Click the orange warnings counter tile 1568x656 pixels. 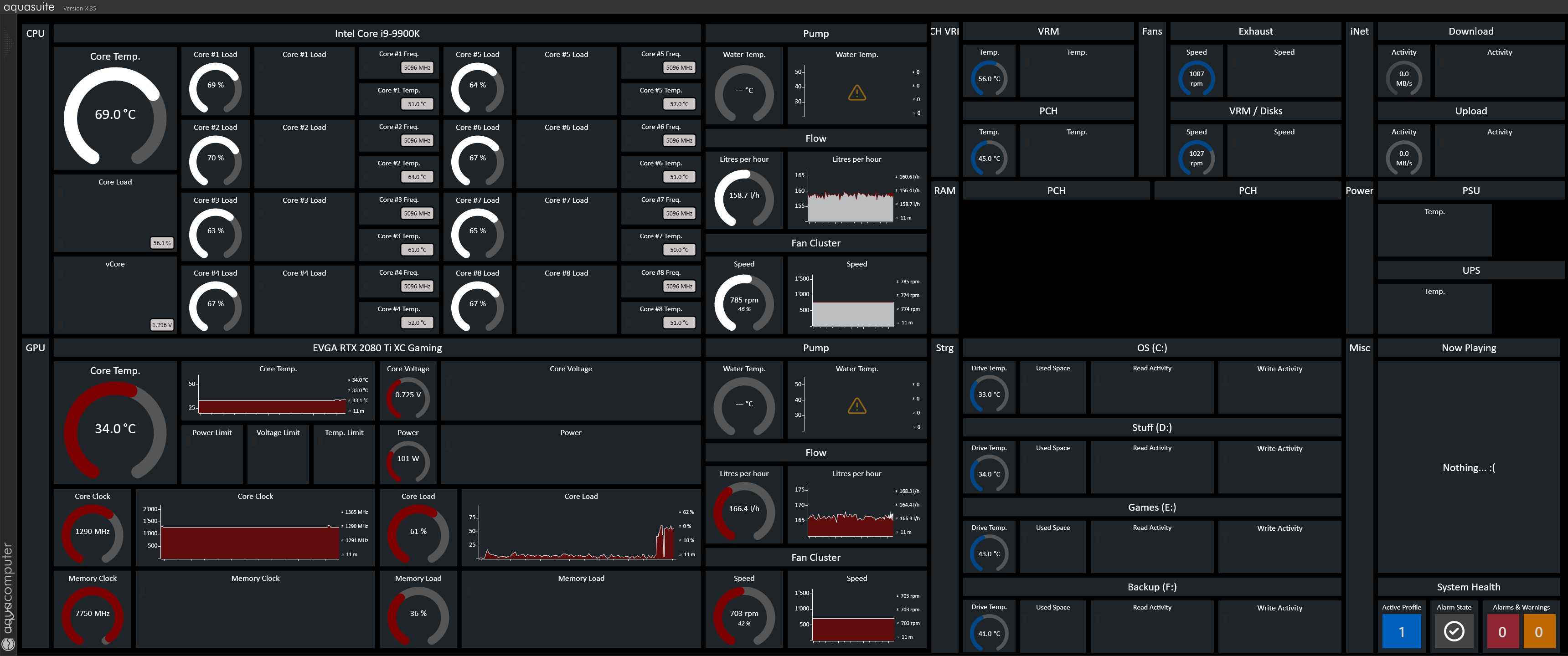1538,631
